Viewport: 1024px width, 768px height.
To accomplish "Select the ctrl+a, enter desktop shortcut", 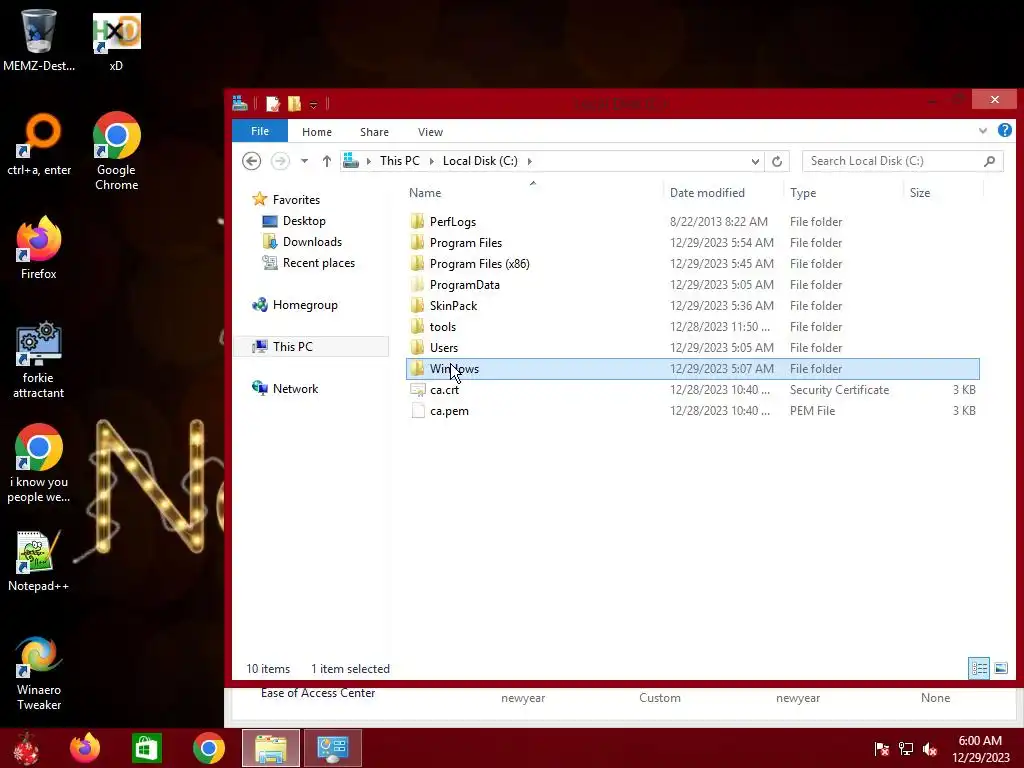I will 39,145.
